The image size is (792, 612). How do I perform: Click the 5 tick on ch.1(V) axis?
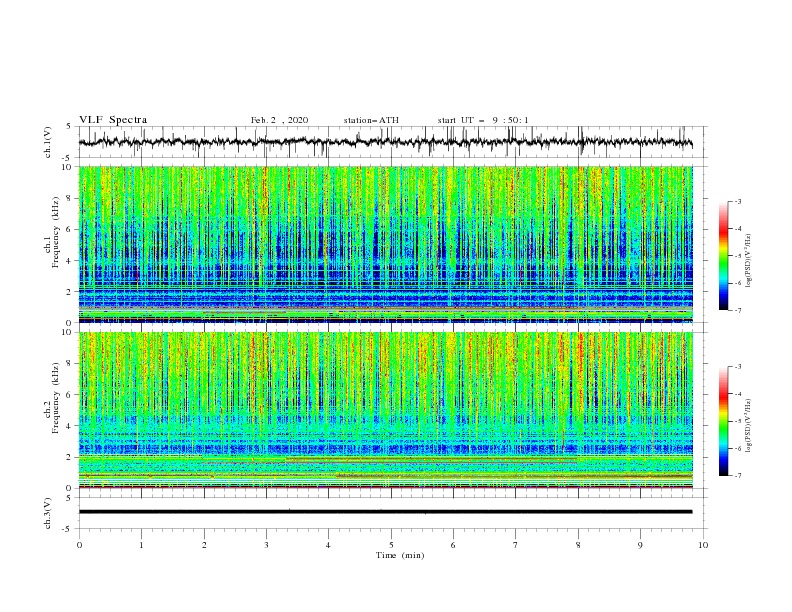click(69, 126)
